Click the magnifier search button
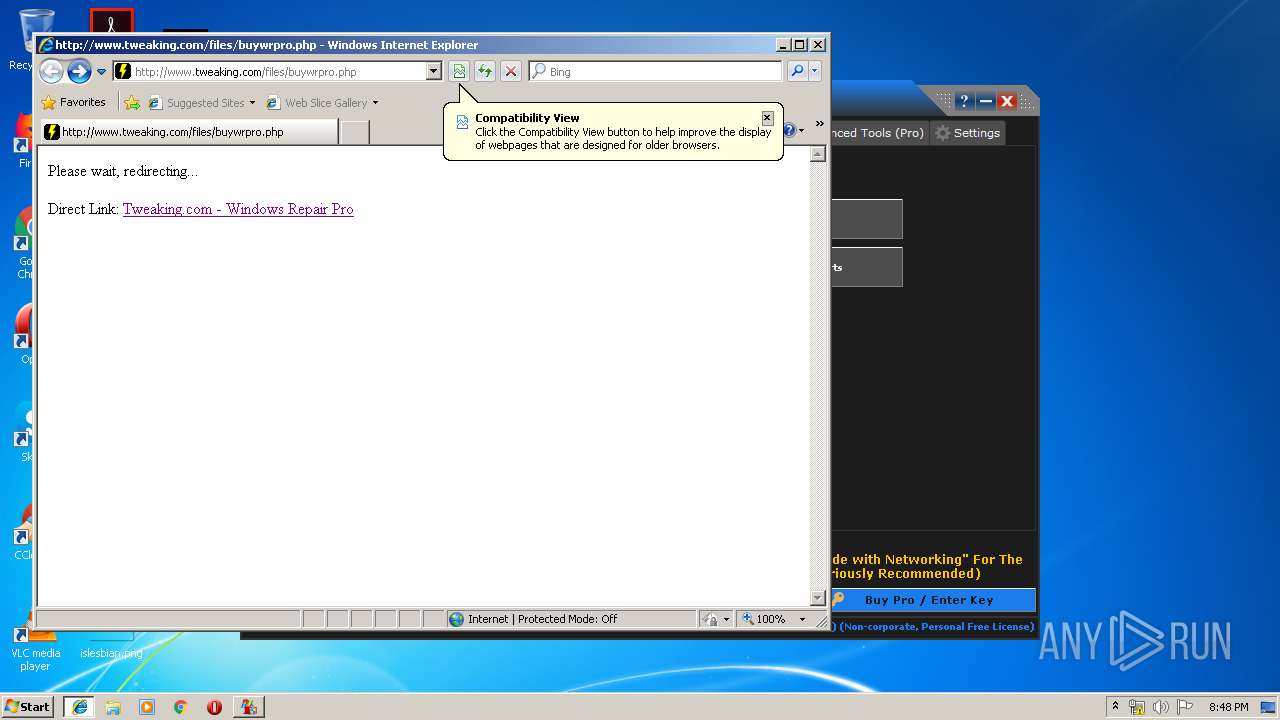The height and width of the screenshot is (720, 1280). 797,71
